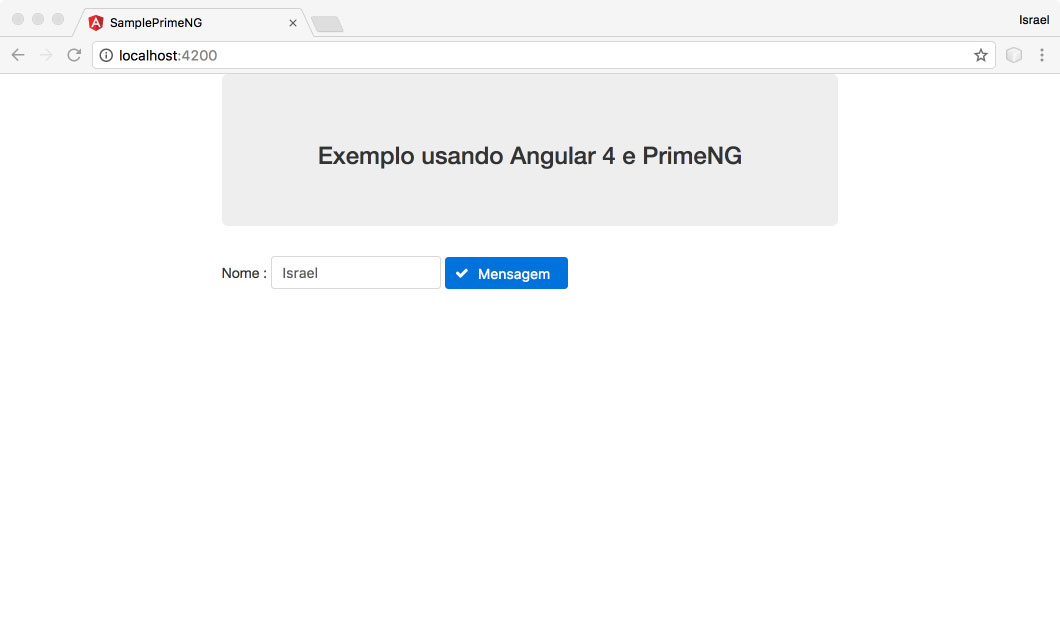Click the green zoom traffic light button
This screenshot has width=1060, height=638.
click(x=57, y=18)
